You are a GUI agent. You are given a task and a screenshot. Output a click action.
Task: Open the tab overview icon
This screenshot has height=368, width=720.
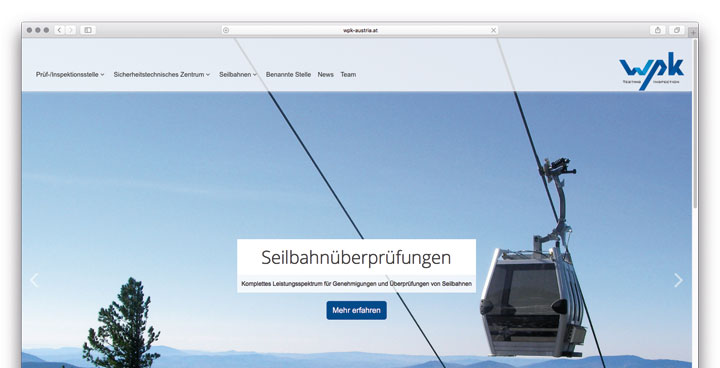[677, 30]
